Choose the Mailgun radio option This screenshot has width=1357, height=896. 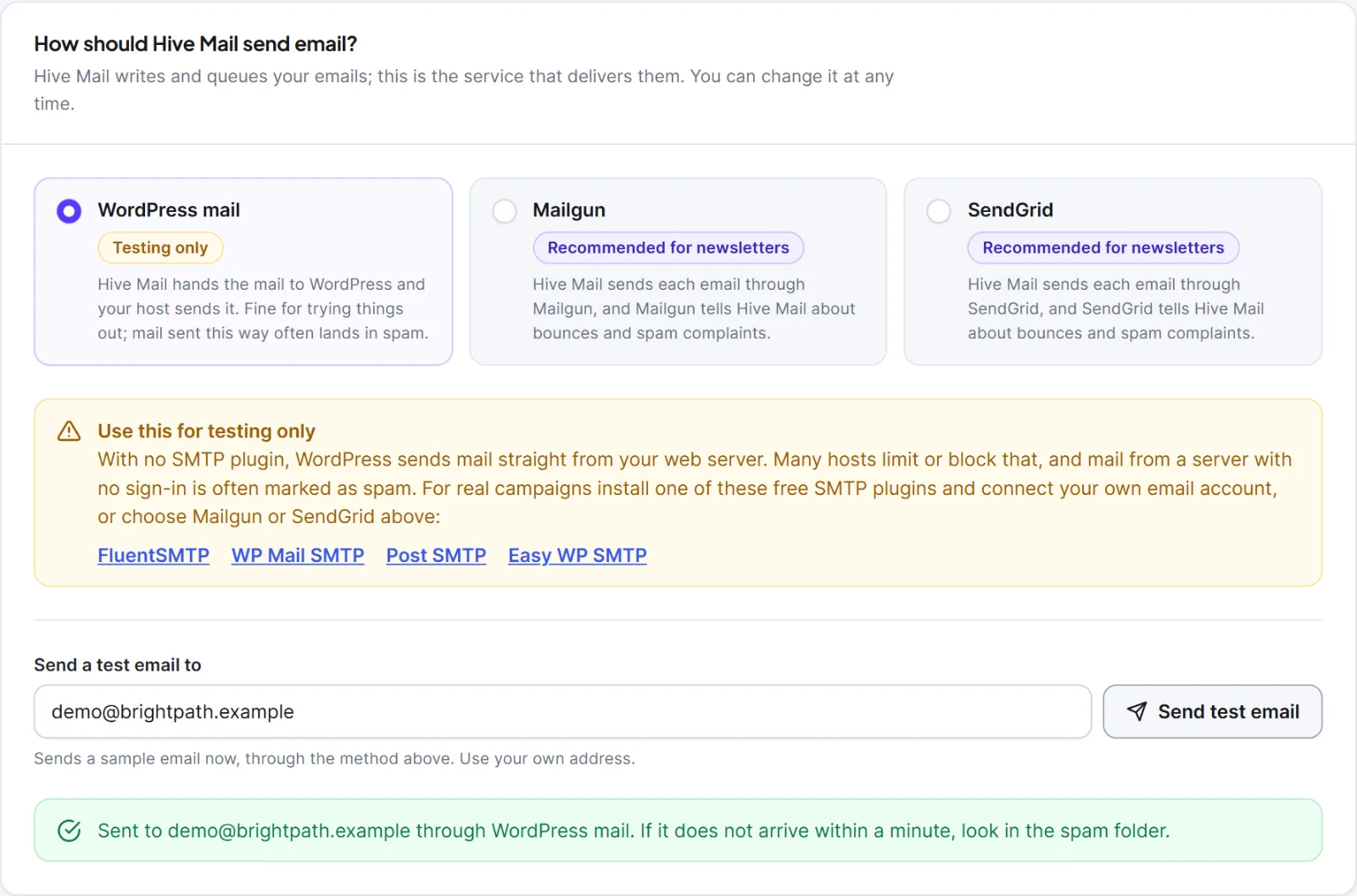coord(505,210)
